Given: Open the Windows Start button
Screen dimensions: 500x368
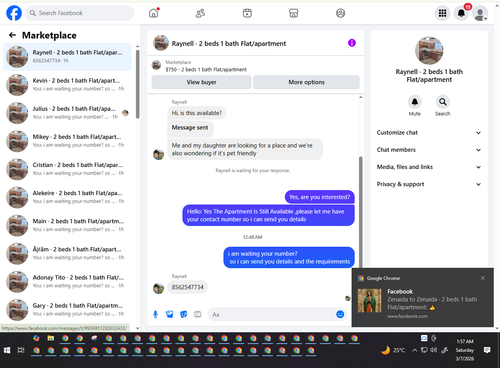Looking at the screenshot, I should pyautogui.click(x=7, y=350).
